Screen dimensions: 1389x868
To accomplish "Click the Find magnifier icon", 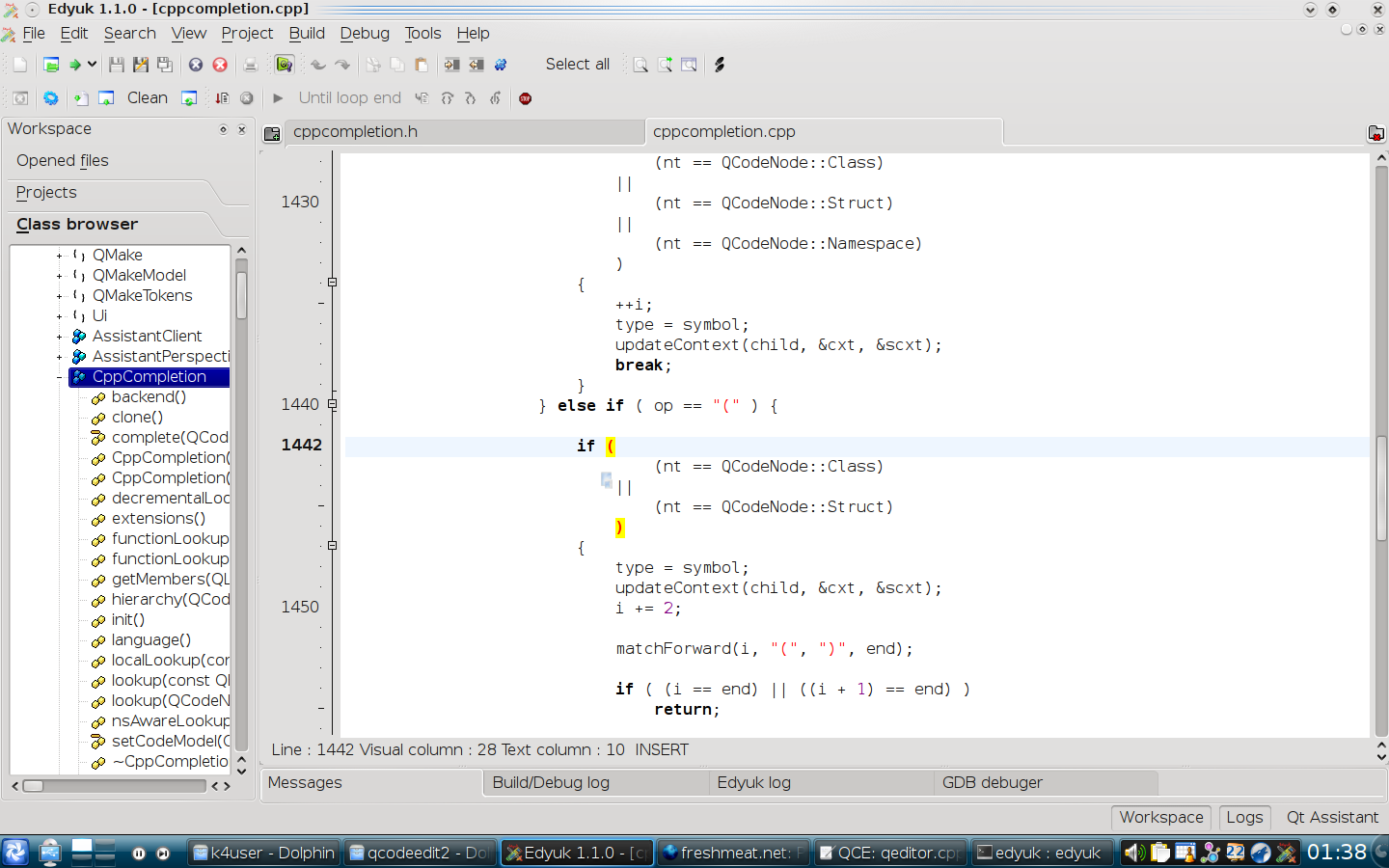I will tap(640, 65).
